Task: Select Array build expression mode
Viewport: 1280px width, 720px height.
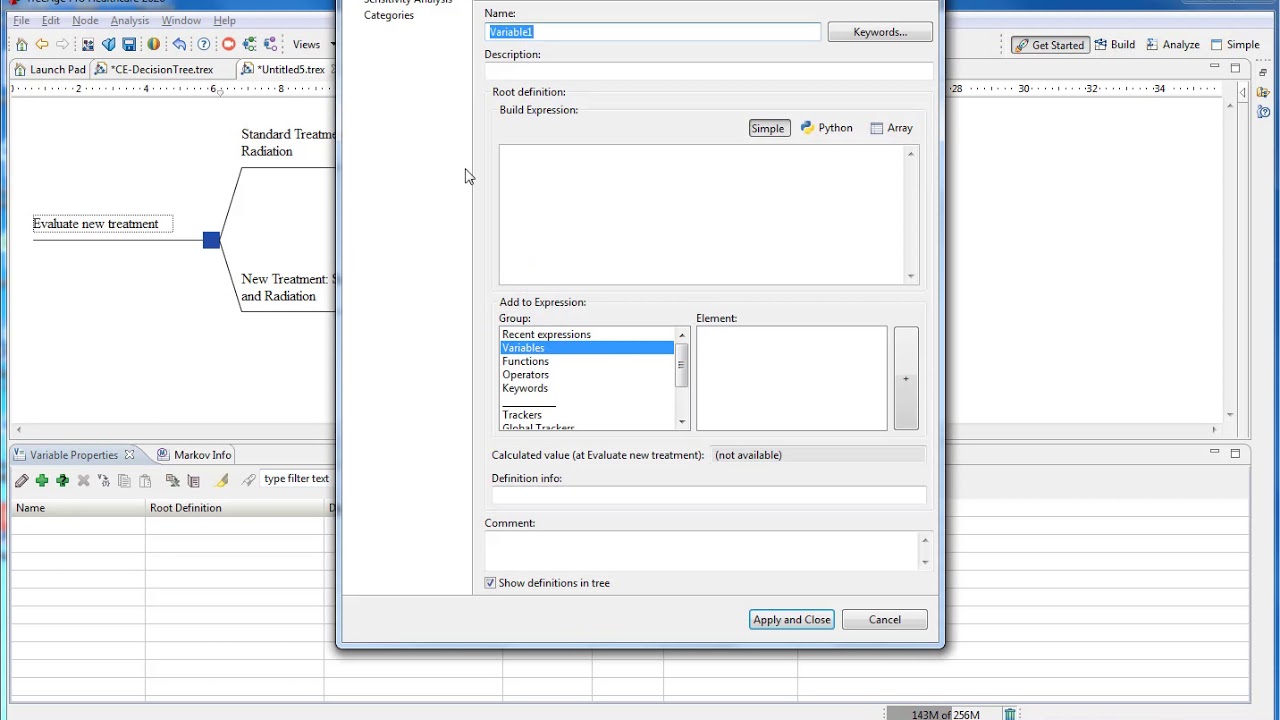Action: point(891,128)
